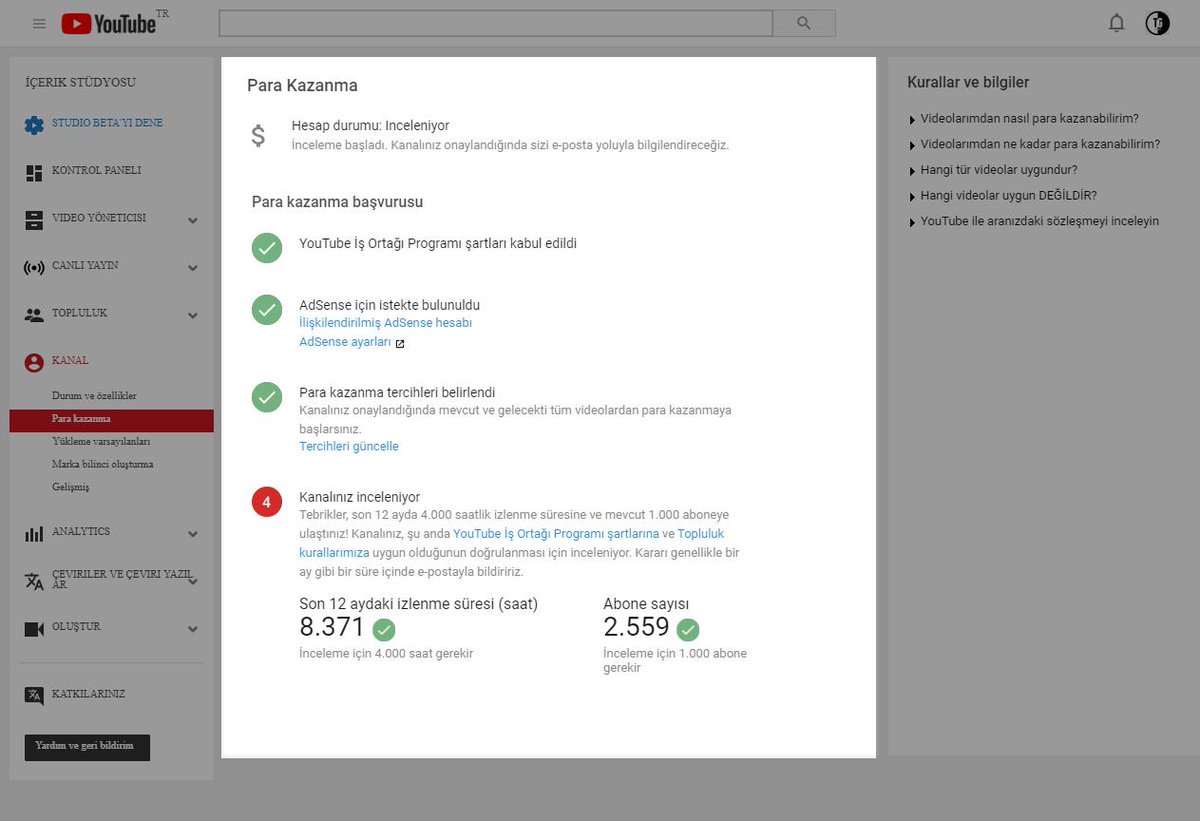Viewport: 1200px width, 821px height.
Task: Open YouTube İş Ortağı Programı şartlarına link
Action: tap(556, 534)
